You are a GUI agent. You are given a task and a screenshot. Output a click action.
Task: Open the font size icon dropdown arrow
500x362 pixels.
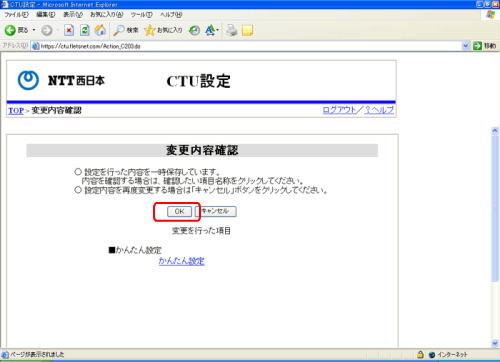pos(218,30)
